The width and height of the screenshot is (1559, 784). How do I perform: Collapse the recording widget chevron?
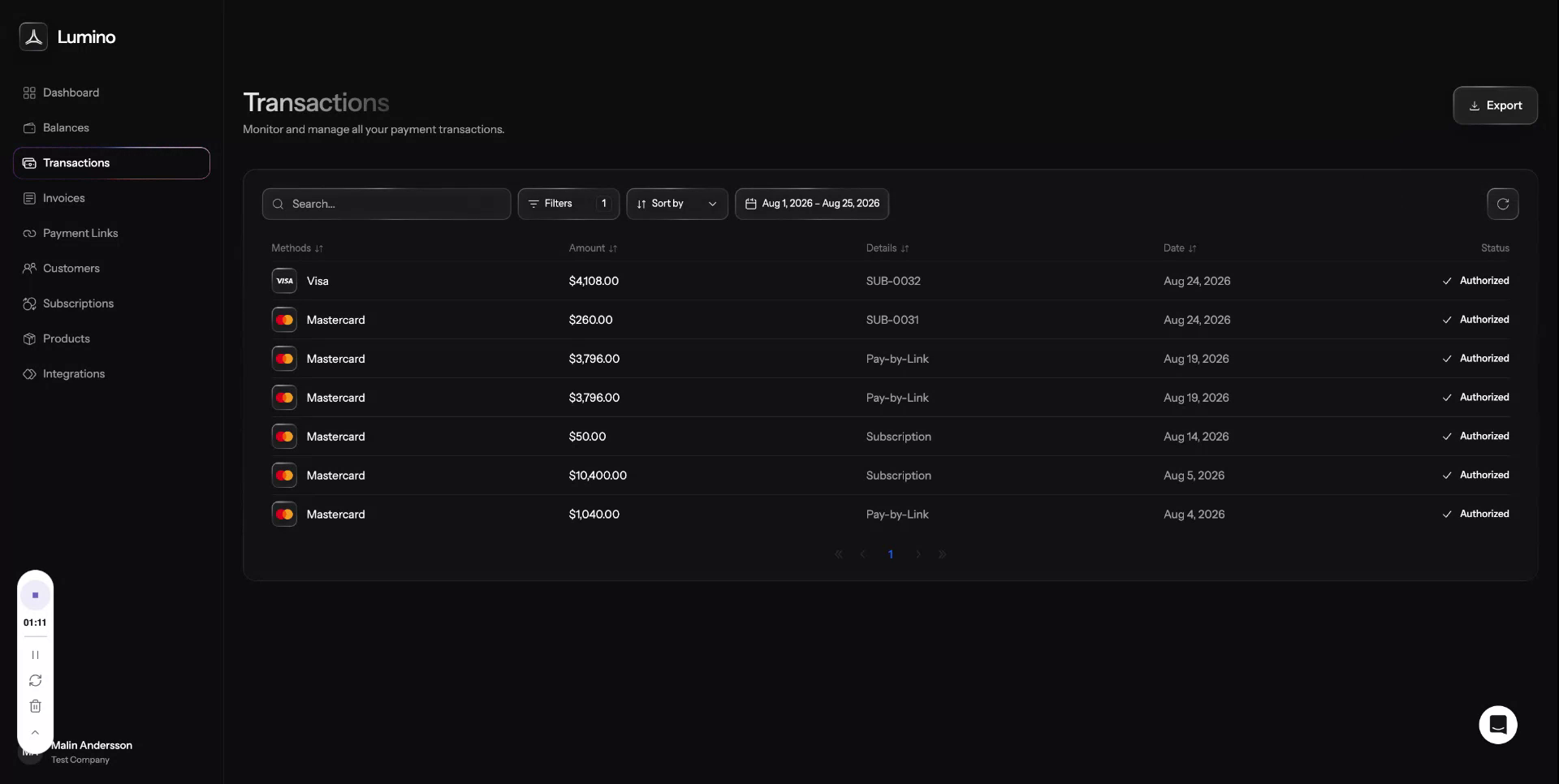point(35,732)
